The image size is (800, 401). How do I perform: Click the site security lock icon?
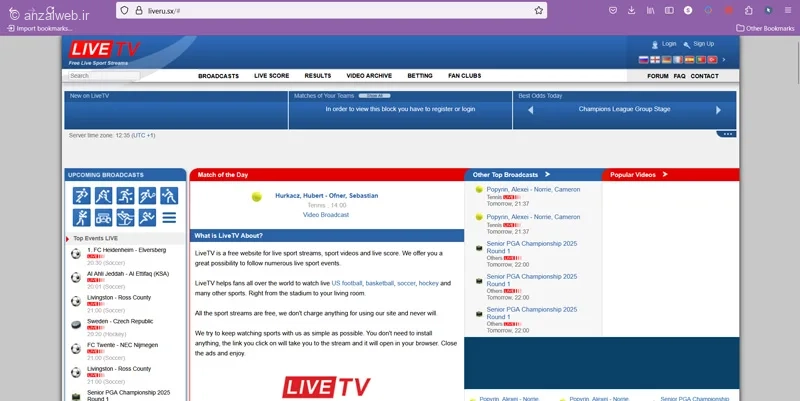coord(139,10)
